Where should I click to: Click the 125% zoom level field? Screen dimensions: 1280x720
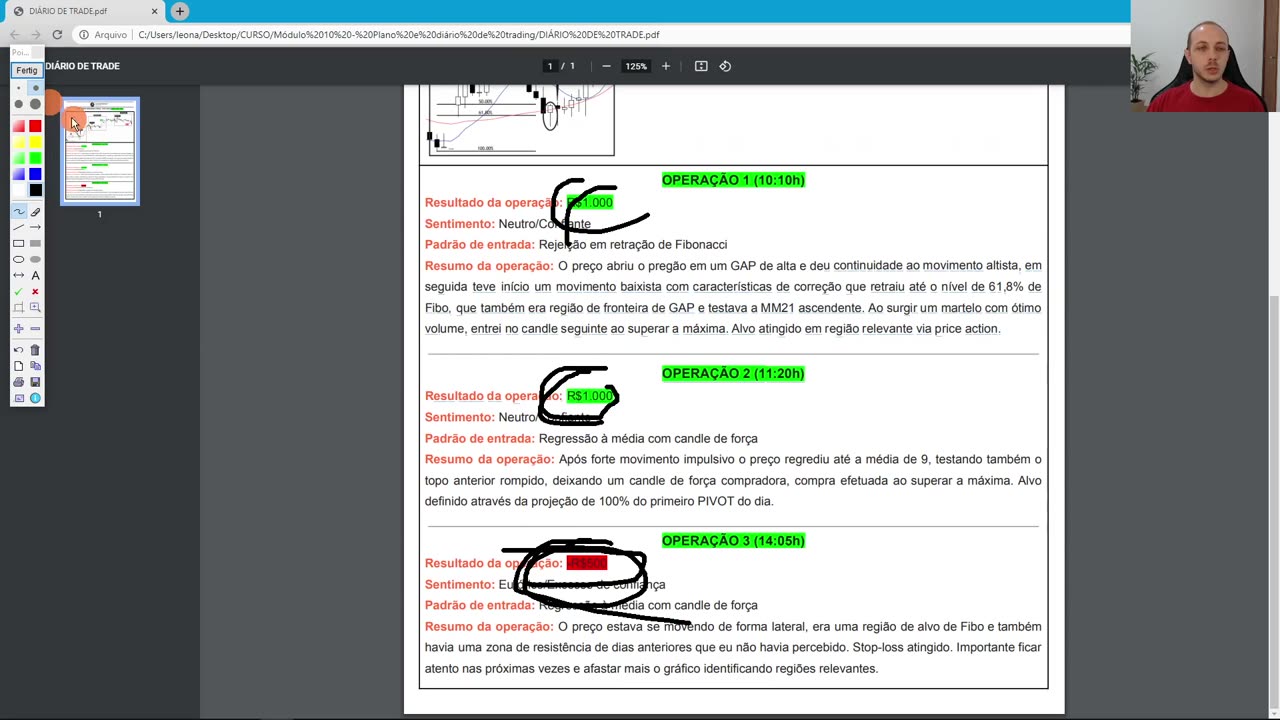point(636,66)
